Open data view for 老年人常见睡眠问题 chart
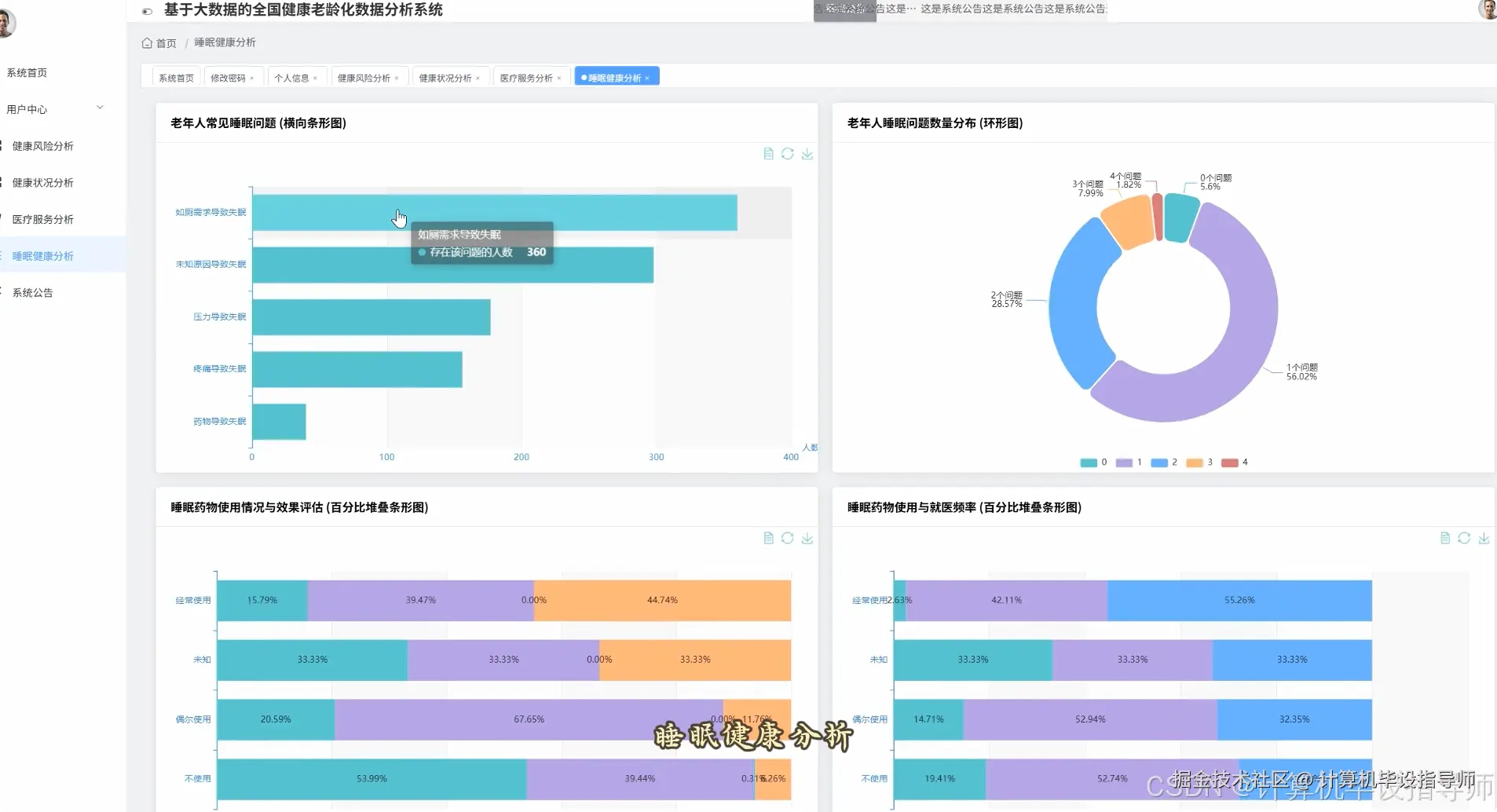This screenshot has height=812, width=1497. 767,154
